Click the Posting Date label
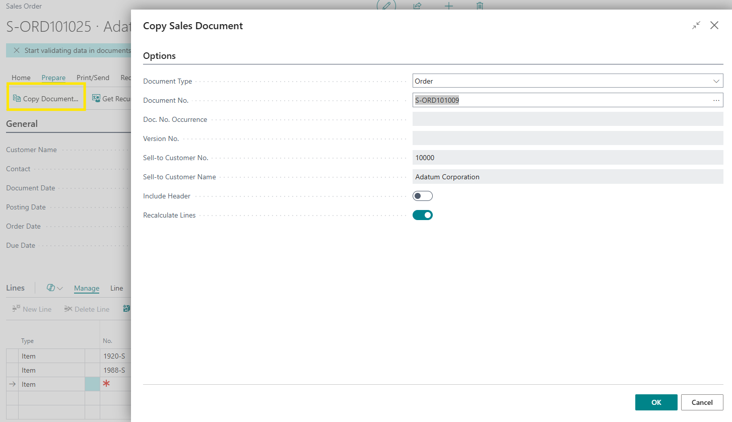 (26, 207)
